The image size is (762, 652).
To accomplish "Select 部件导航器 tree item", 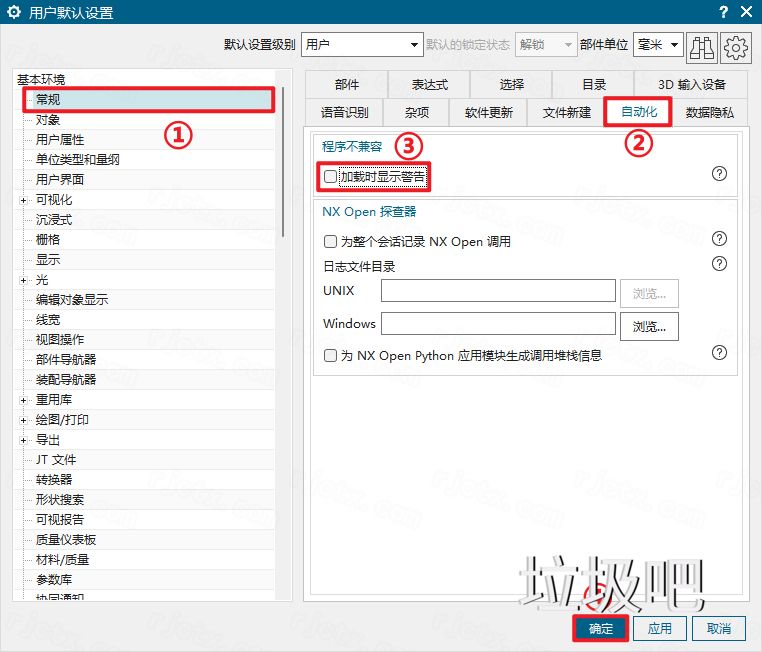I will (x=66, y=360).
